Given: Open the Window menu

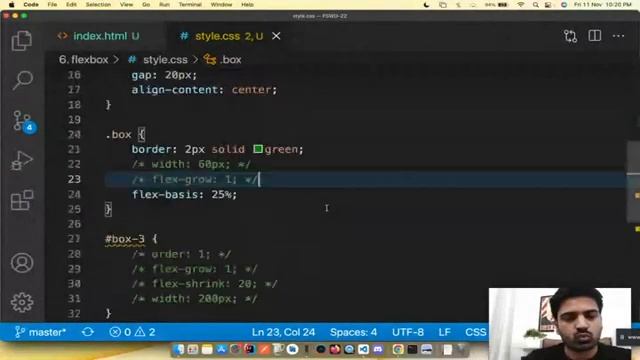Looking at the screenshot, I should coord(221,4).
